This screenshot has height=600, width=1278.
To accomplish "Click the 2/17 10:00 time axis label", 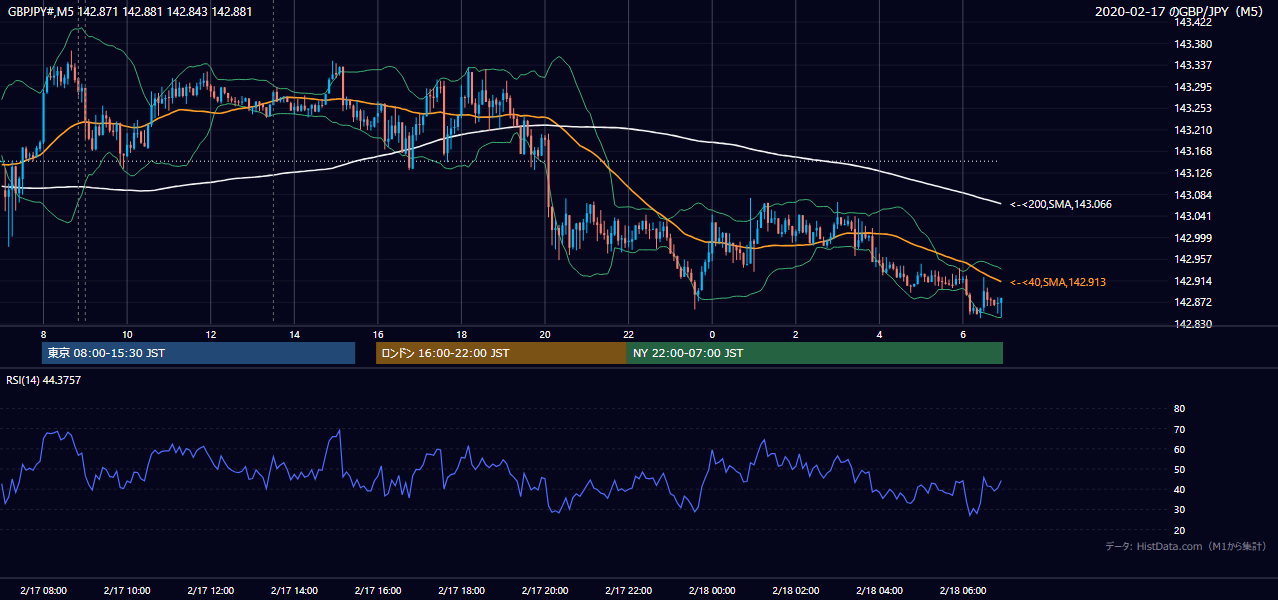I will click(127, 591).
